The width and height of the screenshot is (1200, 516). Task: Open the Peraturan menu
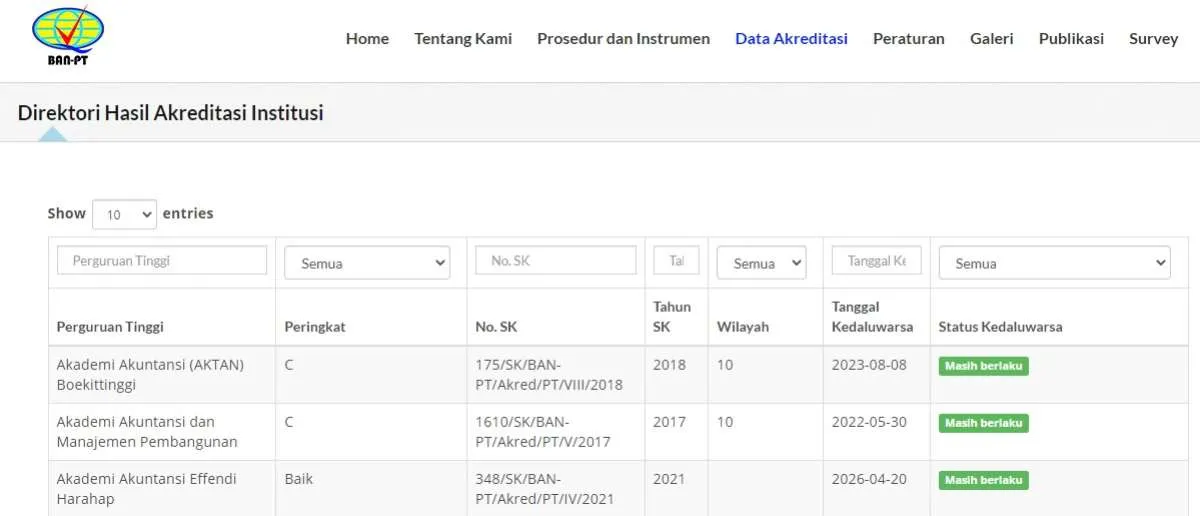(908, 39)
